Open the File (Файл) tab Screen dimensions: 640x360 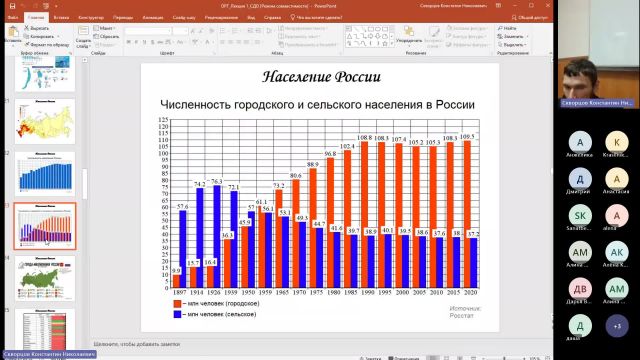pos(13,18)
